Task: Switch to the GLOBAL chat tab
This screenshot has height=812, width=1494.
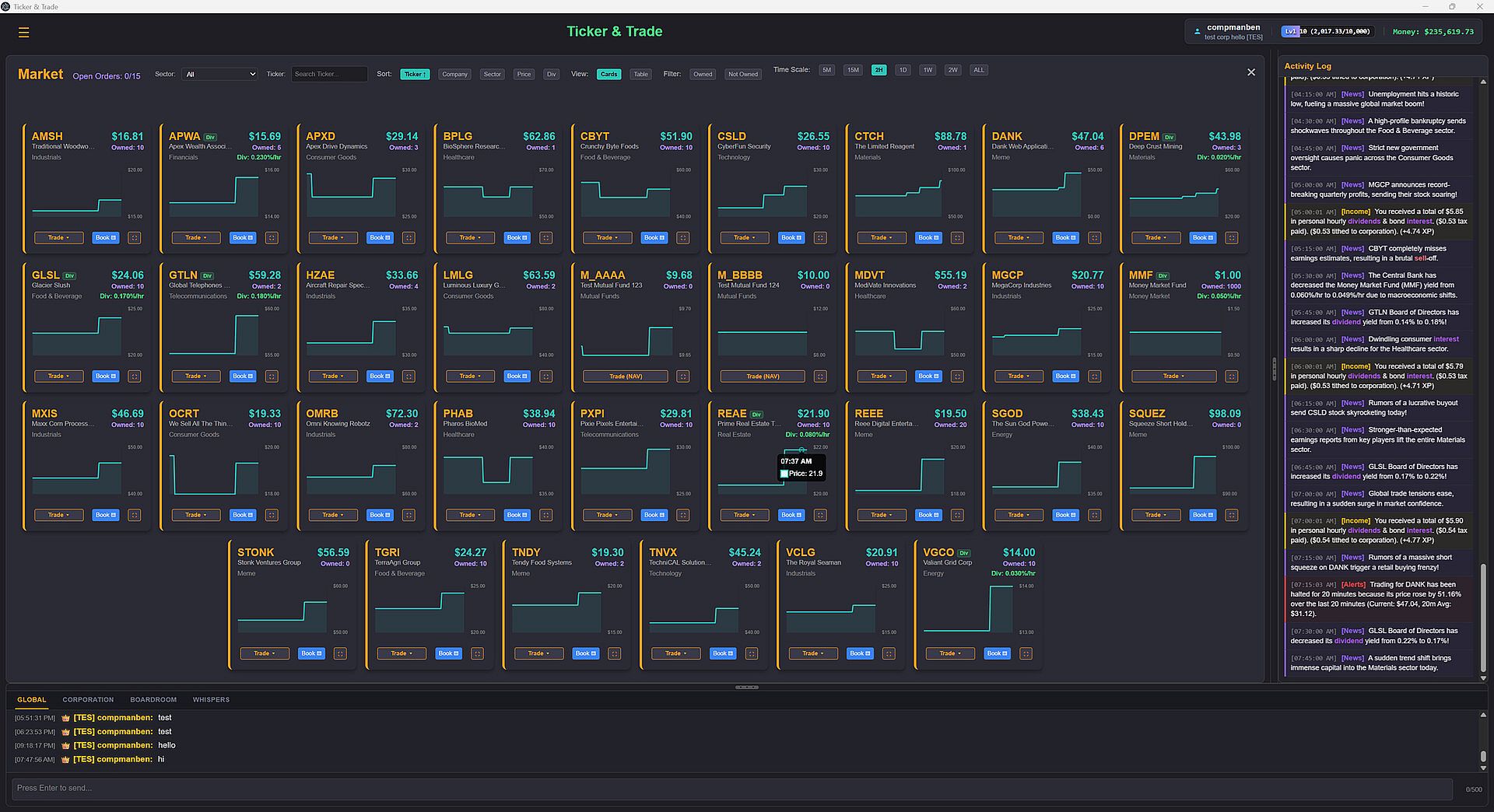Action: tap(32, 700)
